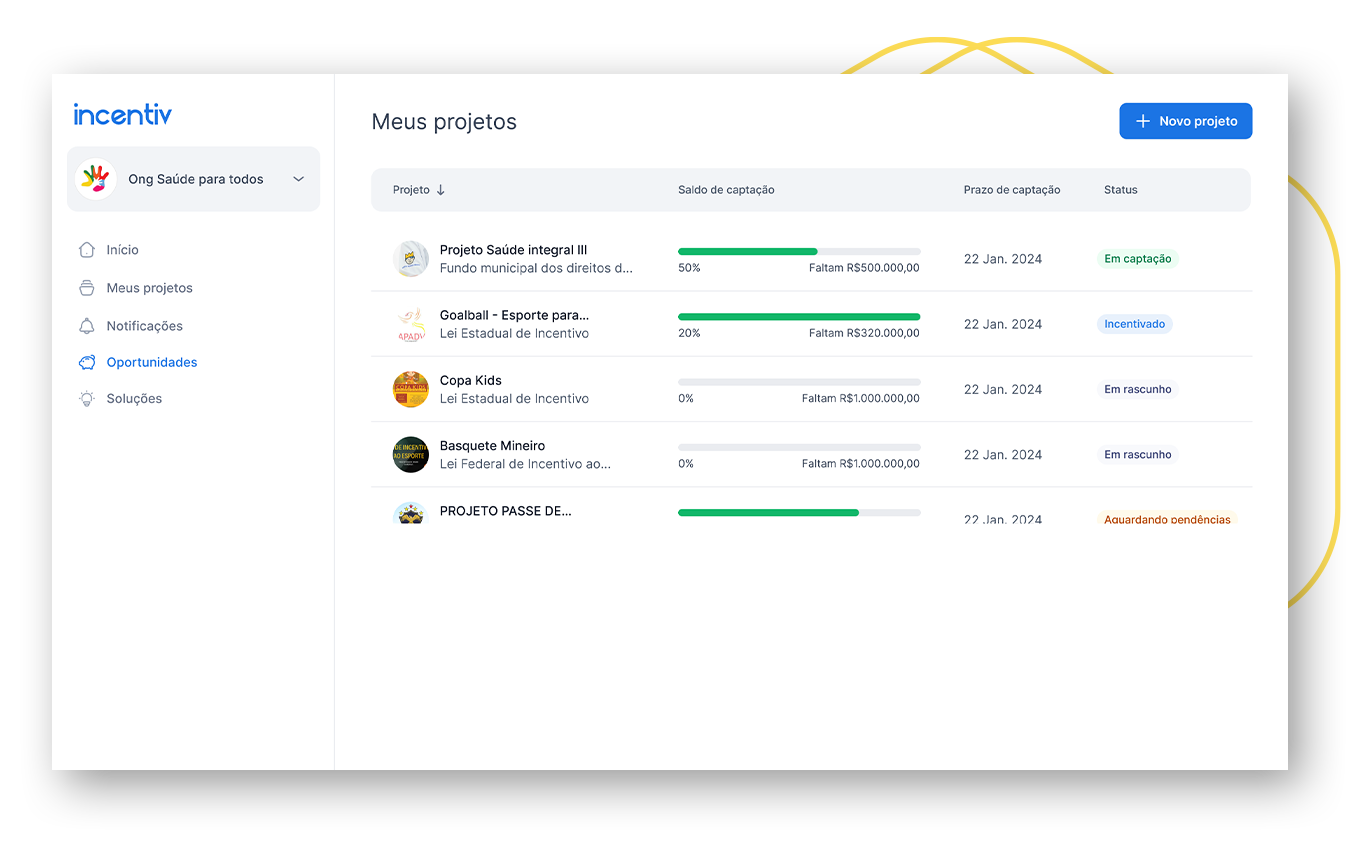The image size is (1364, 842).
Task: Open the Copa Kids logo thumbnail
Action: (411, 389)
